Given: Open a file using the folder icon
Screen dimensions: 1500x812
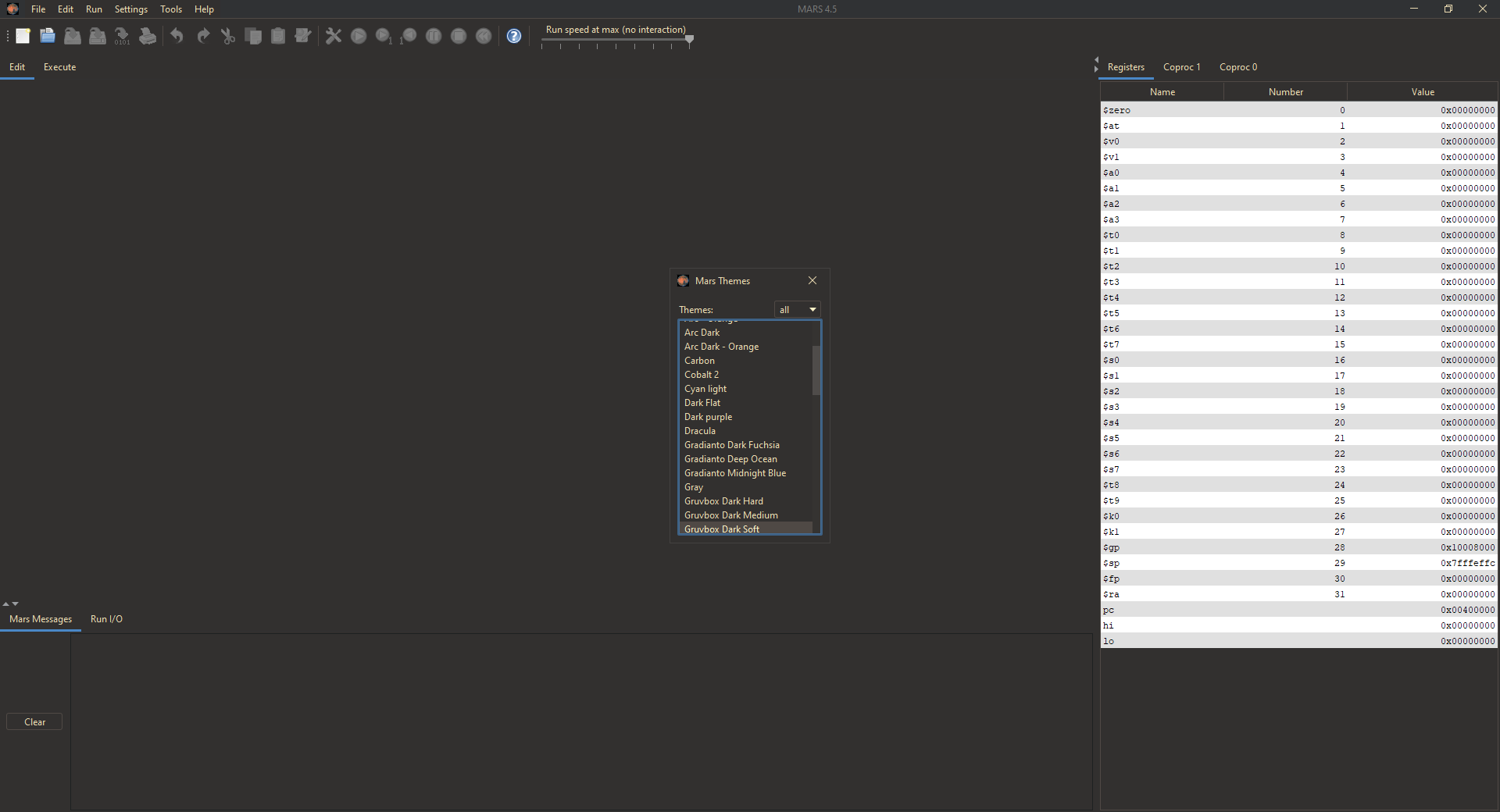Looking at the screenshot, I should [x=48, y=36].
